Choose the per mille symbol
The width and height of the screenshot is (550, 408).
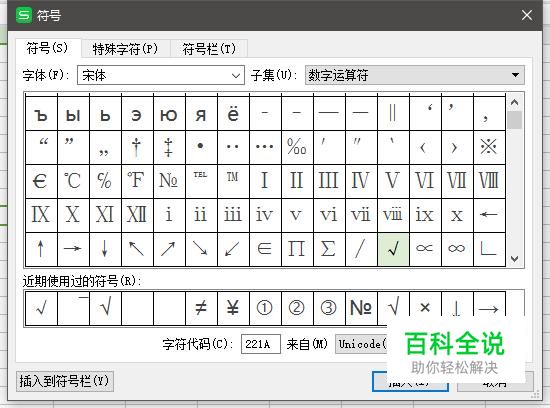click(x=297, y=147)
